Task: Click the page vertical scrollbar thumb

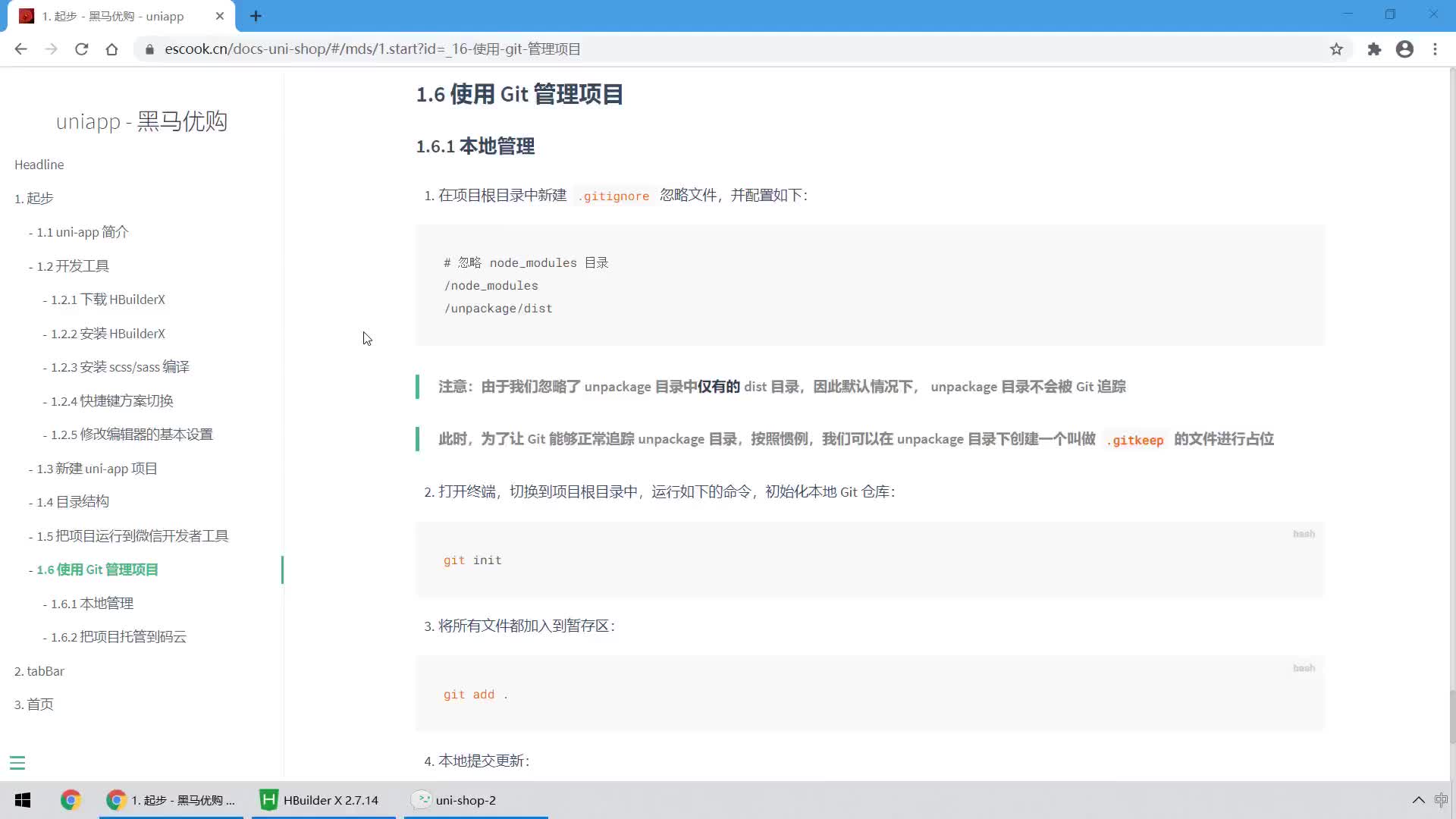Action: tap(1452, 717)
